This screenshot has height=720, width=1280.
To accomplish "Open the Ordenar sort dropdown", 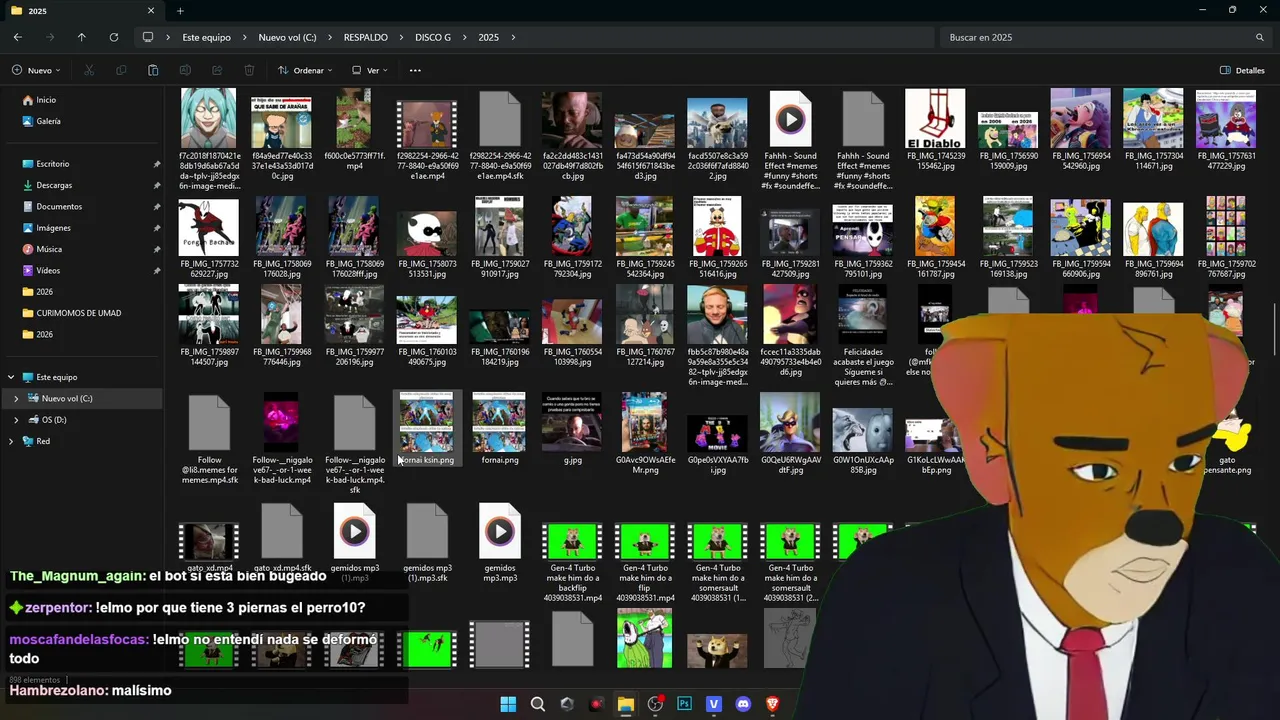I will (305, 70).
